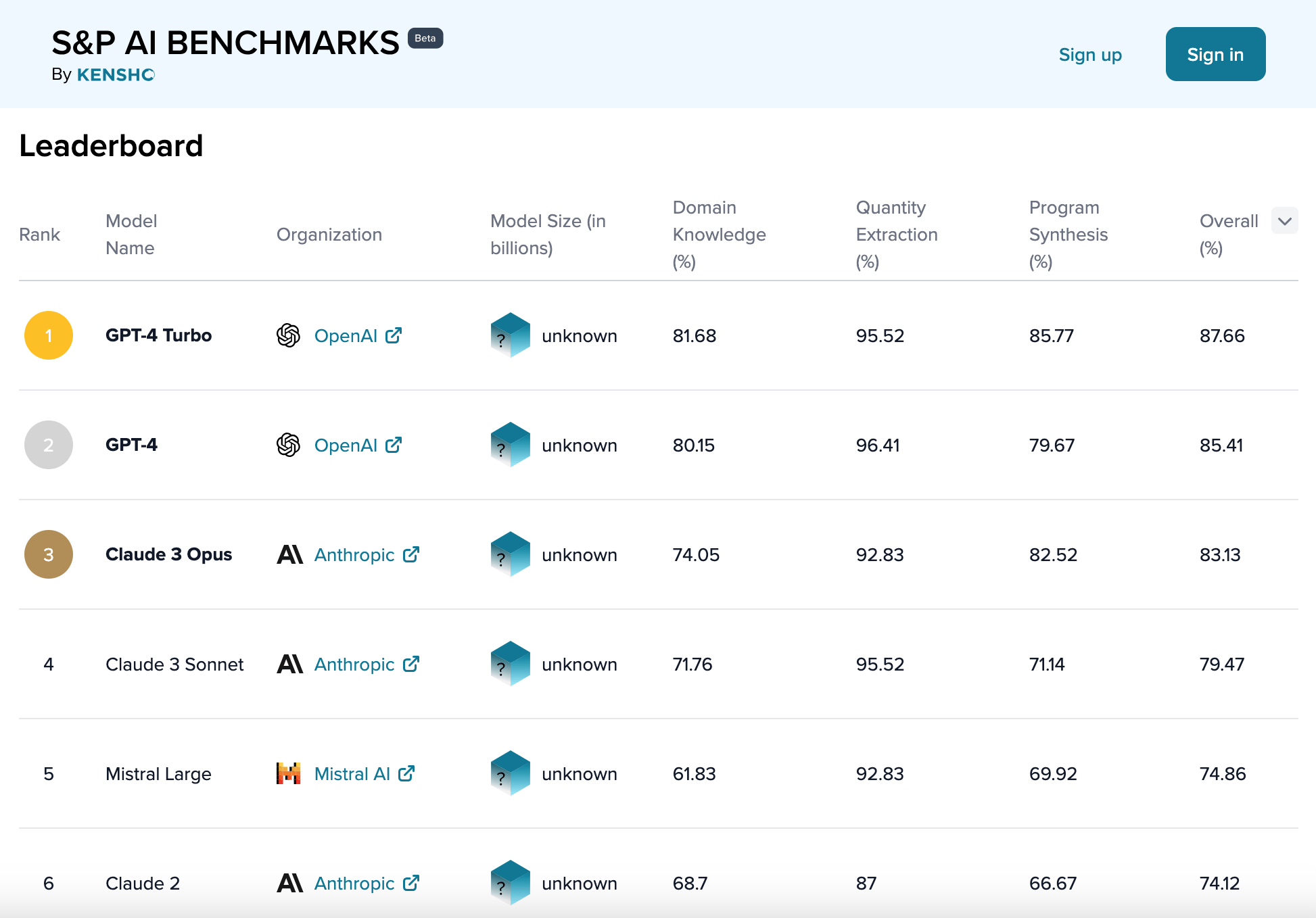Select the Mistral Large model name
This screenshot has width=1316, height=918.
point(158,773)
